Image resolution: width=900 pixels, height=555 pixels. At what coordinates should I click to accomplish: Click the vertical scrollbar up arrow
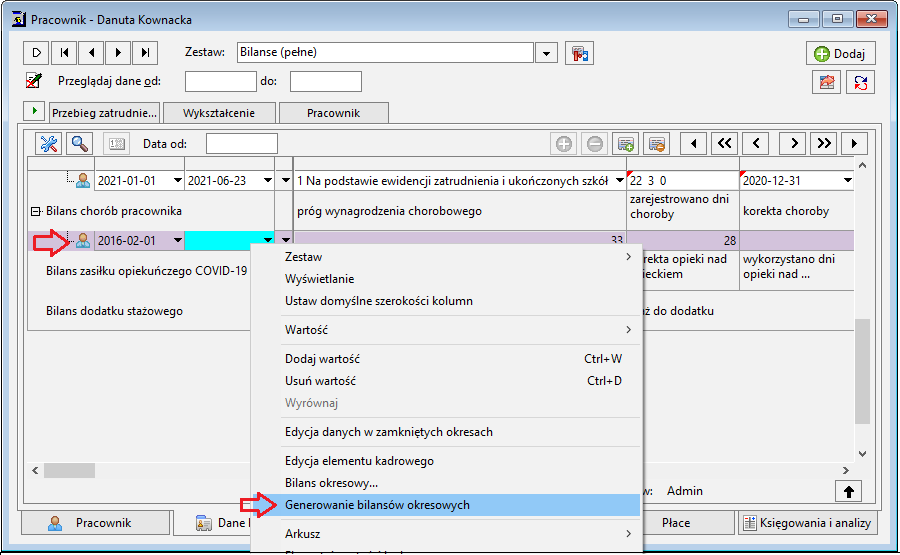point(862,165)
